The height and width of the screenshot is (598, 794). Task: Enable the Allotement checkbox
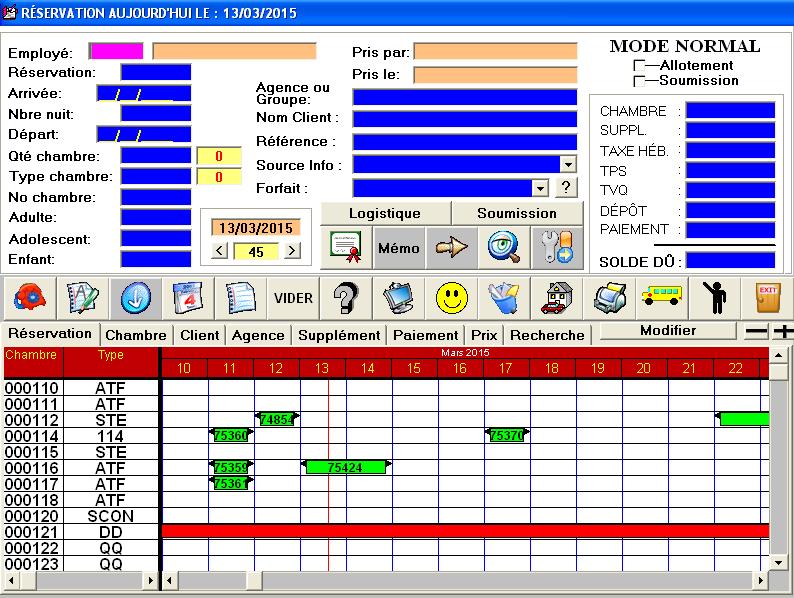639,66
